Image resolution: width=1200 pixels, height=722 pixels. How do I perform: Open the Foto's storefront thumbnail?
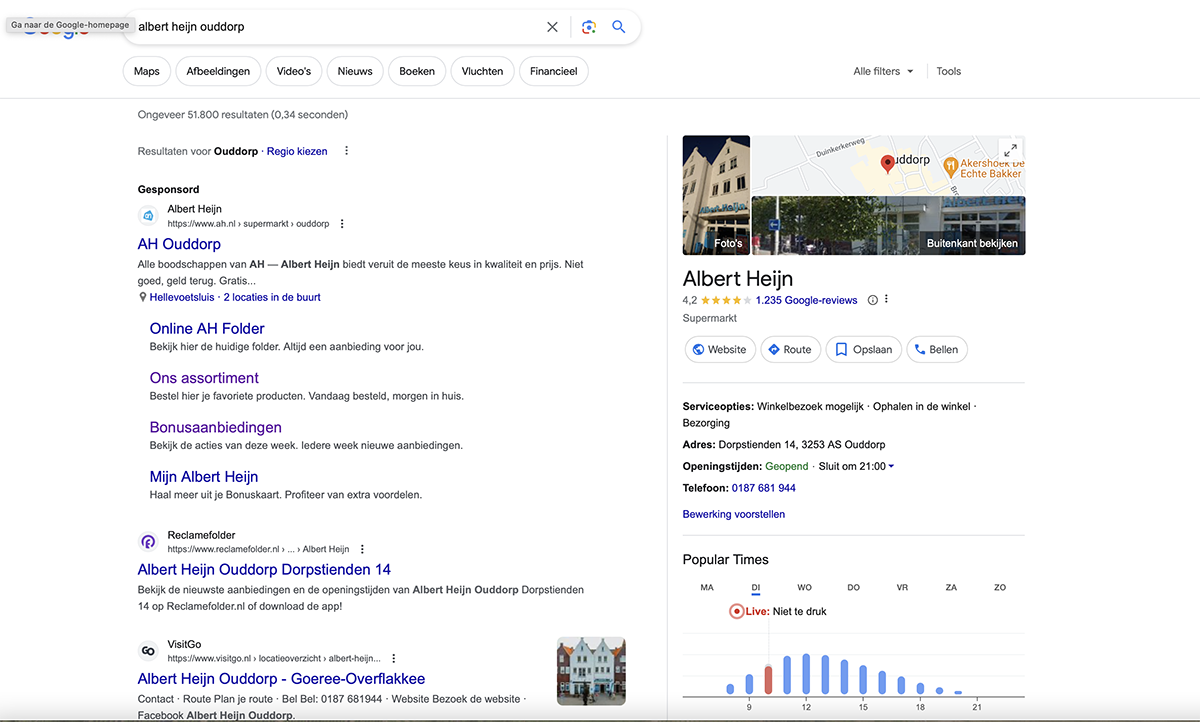coord(716,196)
